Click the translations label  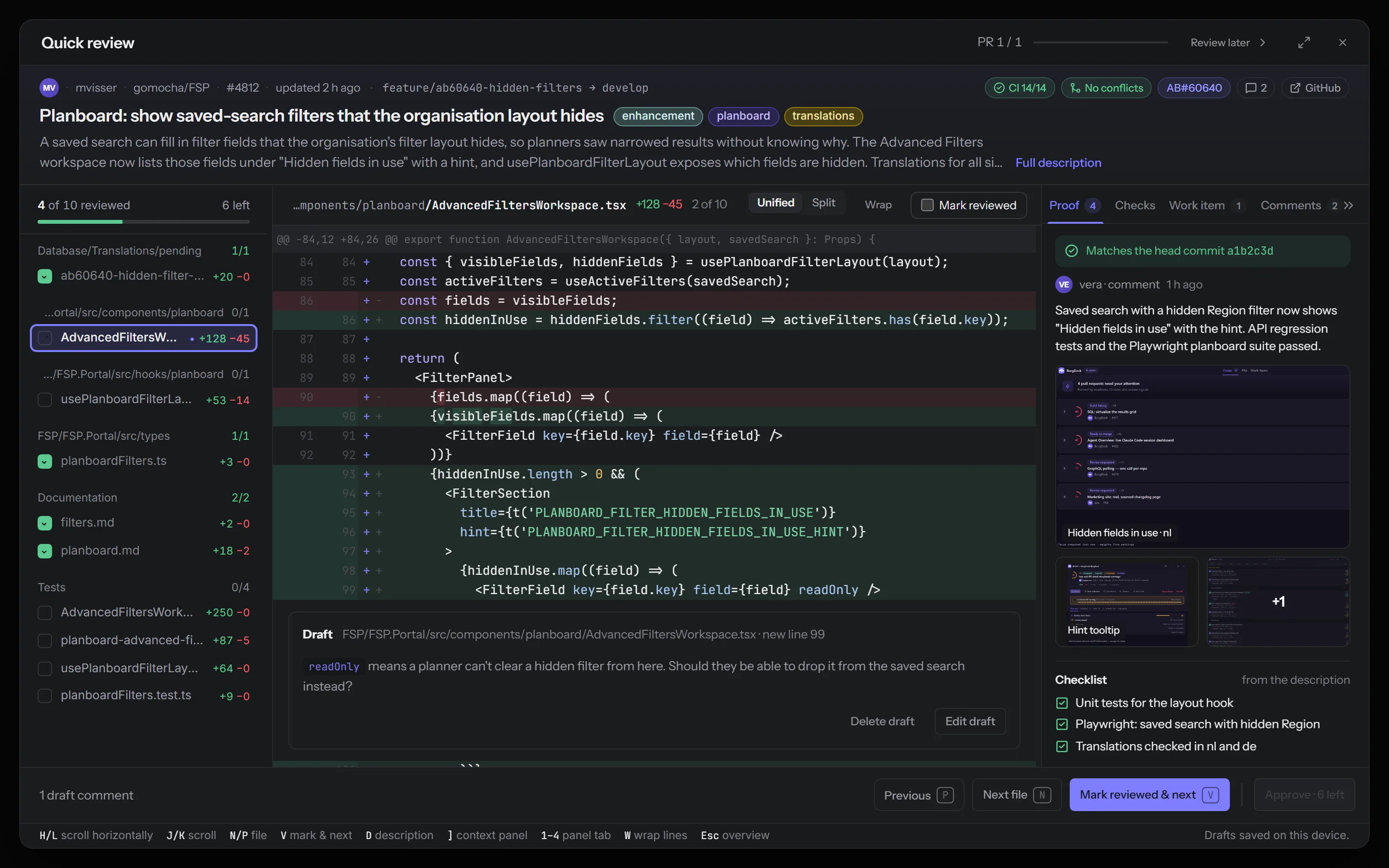(x=823, y=116)
